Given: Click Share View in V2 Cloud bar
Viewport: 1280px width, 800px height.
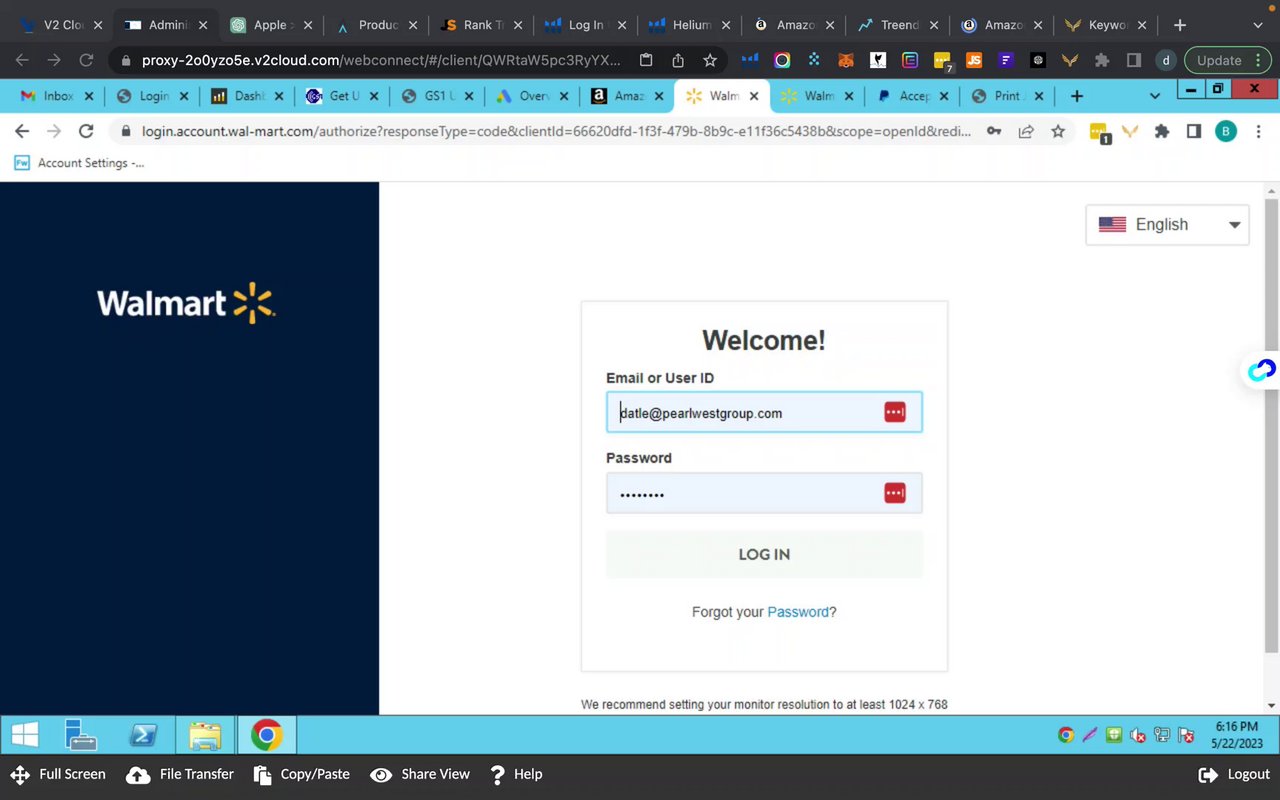Looking at the screenshot, I should click(420, 774).
